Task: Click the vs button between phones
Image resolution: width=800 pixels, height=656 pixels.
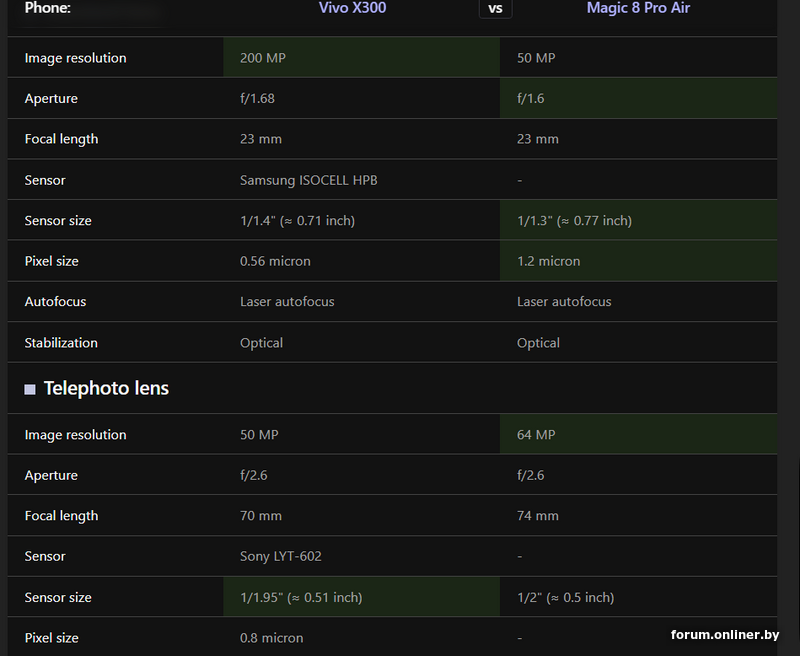Action: point(495,9)
